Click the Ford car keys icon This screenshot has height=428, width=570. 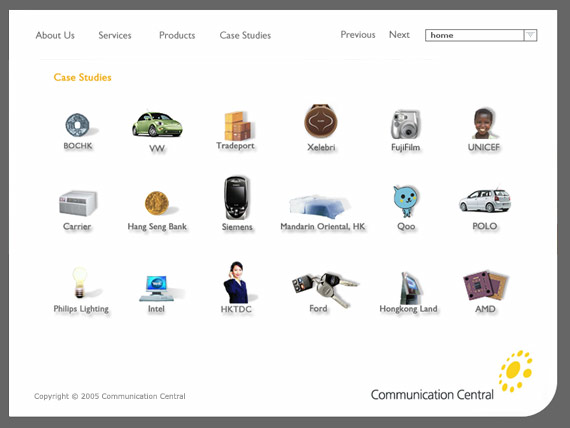325,289
